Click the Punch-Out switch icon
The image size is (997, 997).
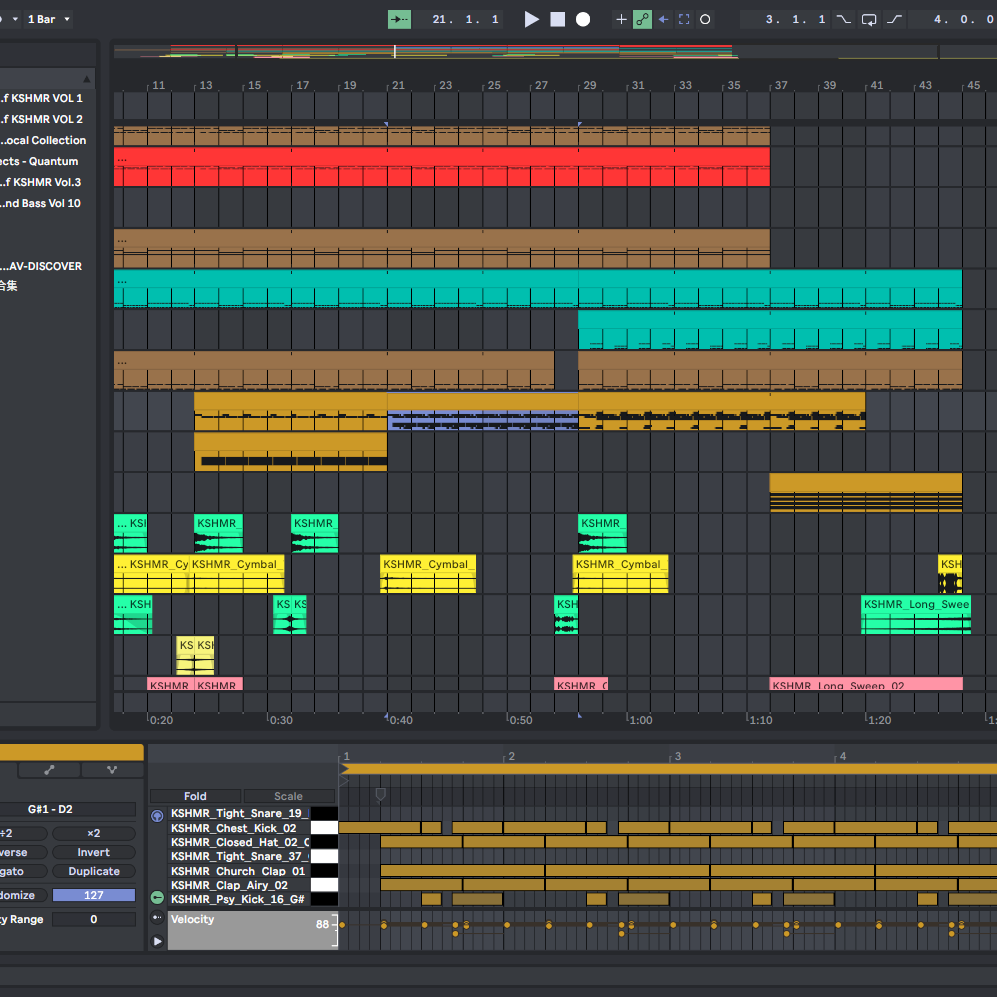click(894, 19)
